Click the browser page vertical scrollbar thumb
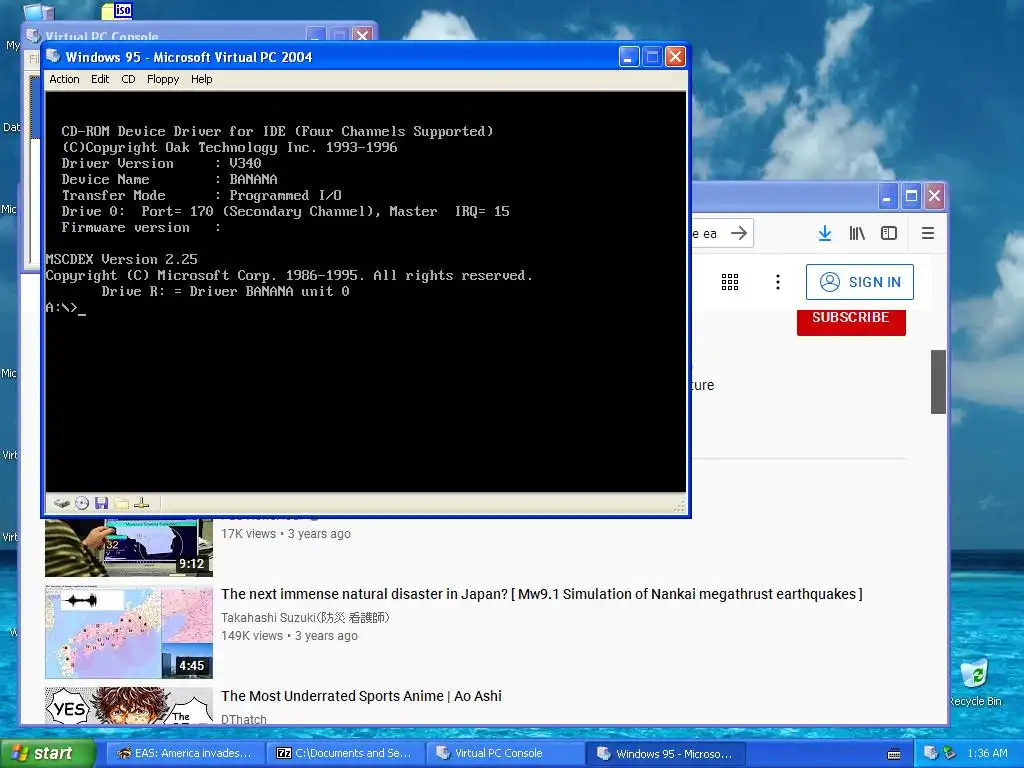 pyautogui.click(x=938, y=381)
